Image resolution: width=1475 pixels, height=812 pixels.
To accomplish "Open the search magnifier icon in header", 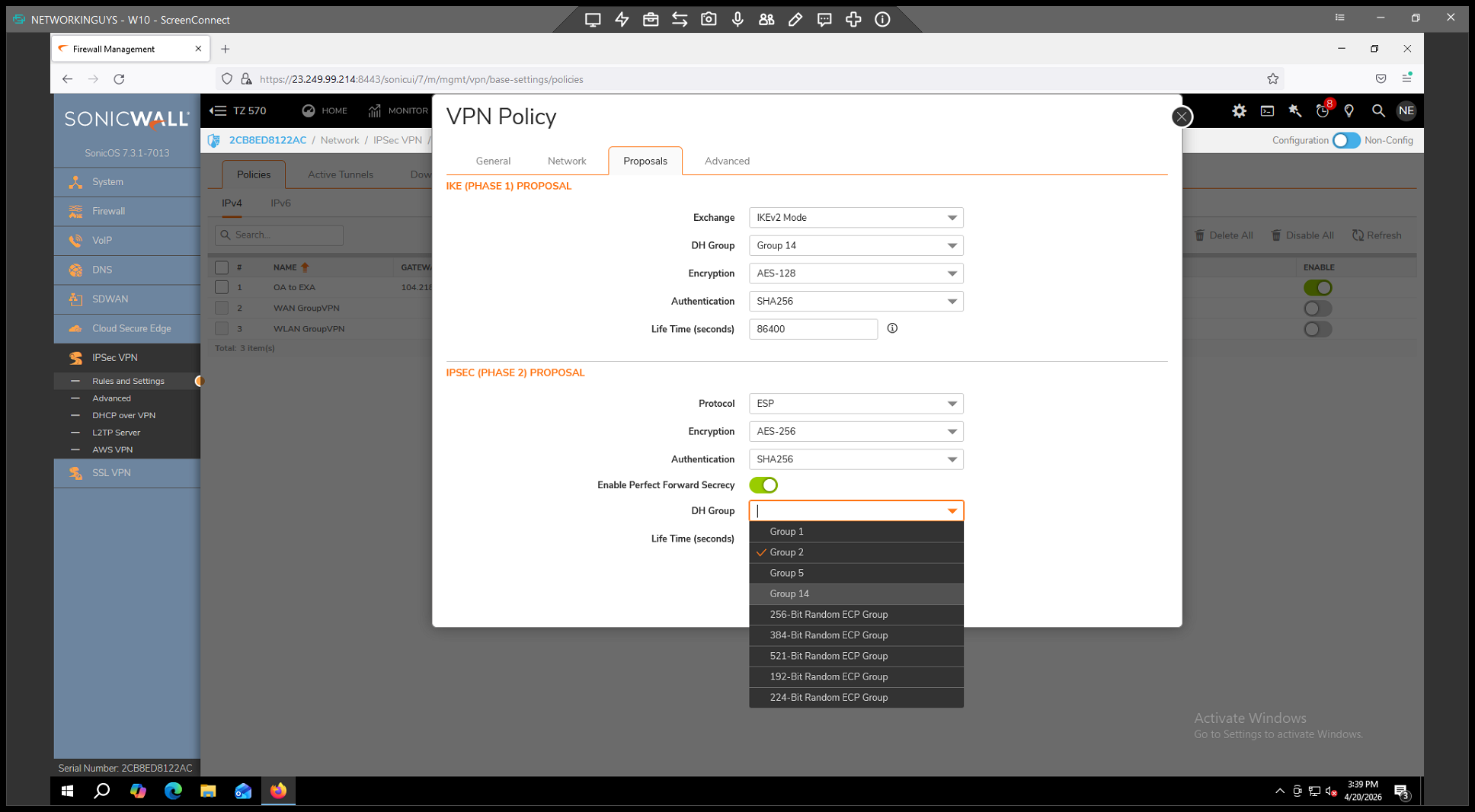I will point(1377,111).
